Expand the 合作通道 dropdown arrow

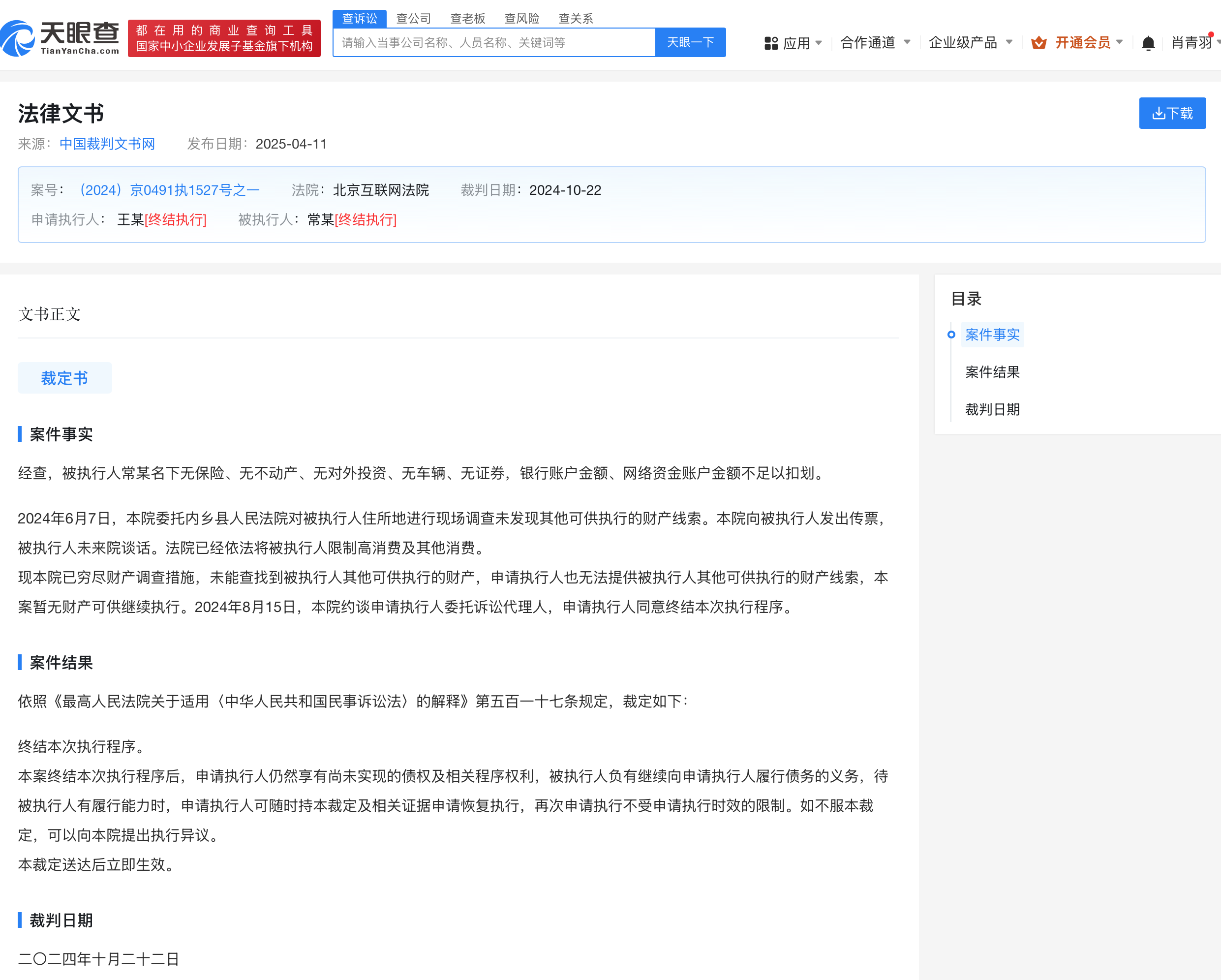[907, 42]
